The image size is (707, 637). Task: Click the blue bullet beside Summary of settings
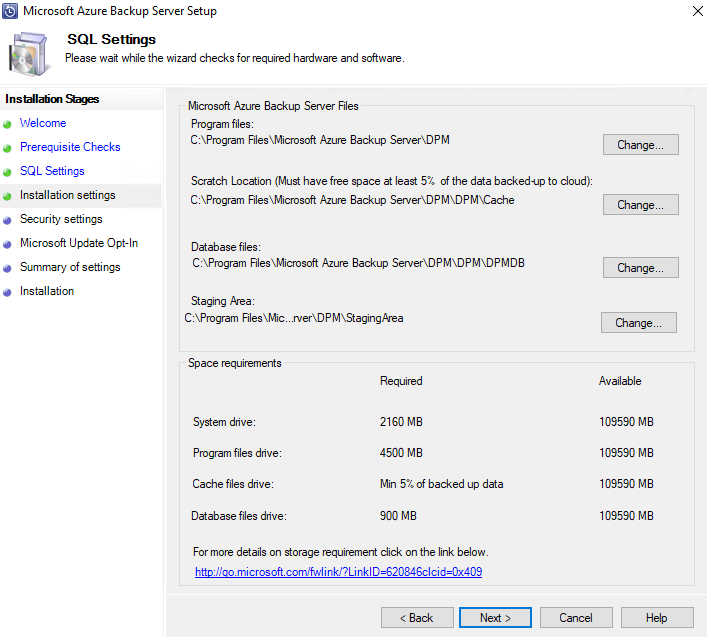tap(7, 268)
